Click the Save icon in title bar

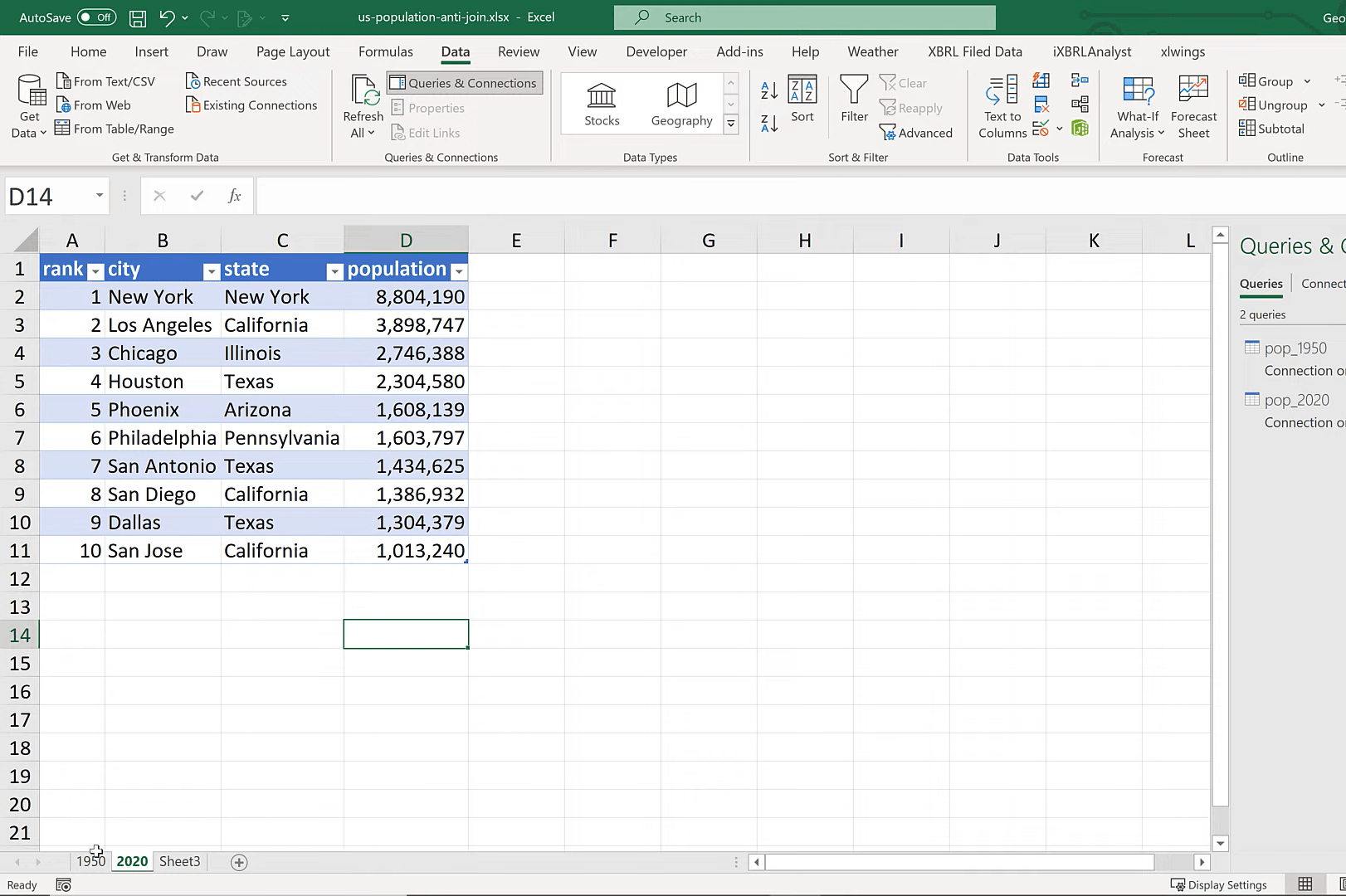138,17
